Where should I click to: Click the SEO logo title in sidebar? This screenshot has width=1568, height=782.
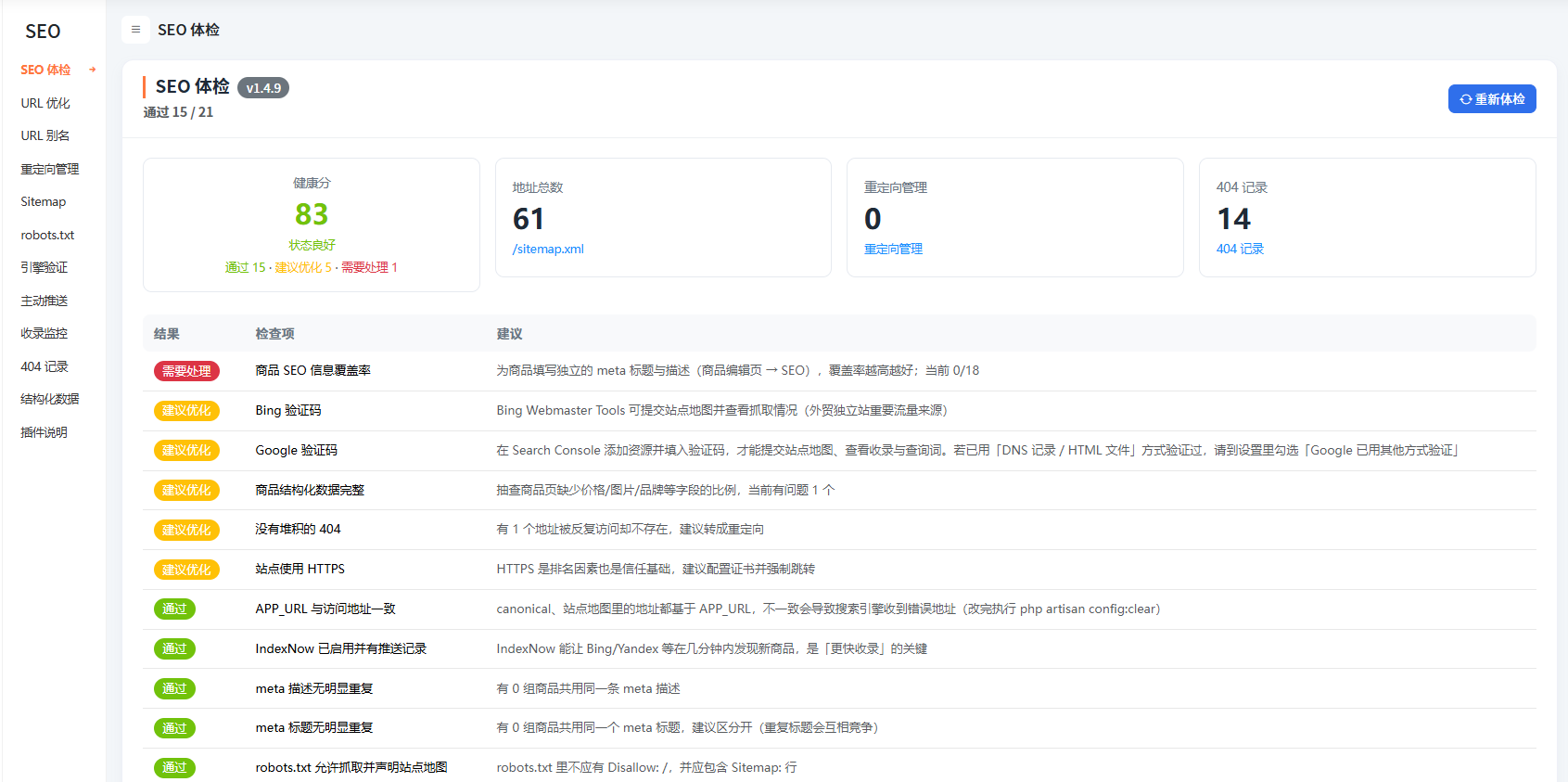pyautogui.click(x=43, y=32)
